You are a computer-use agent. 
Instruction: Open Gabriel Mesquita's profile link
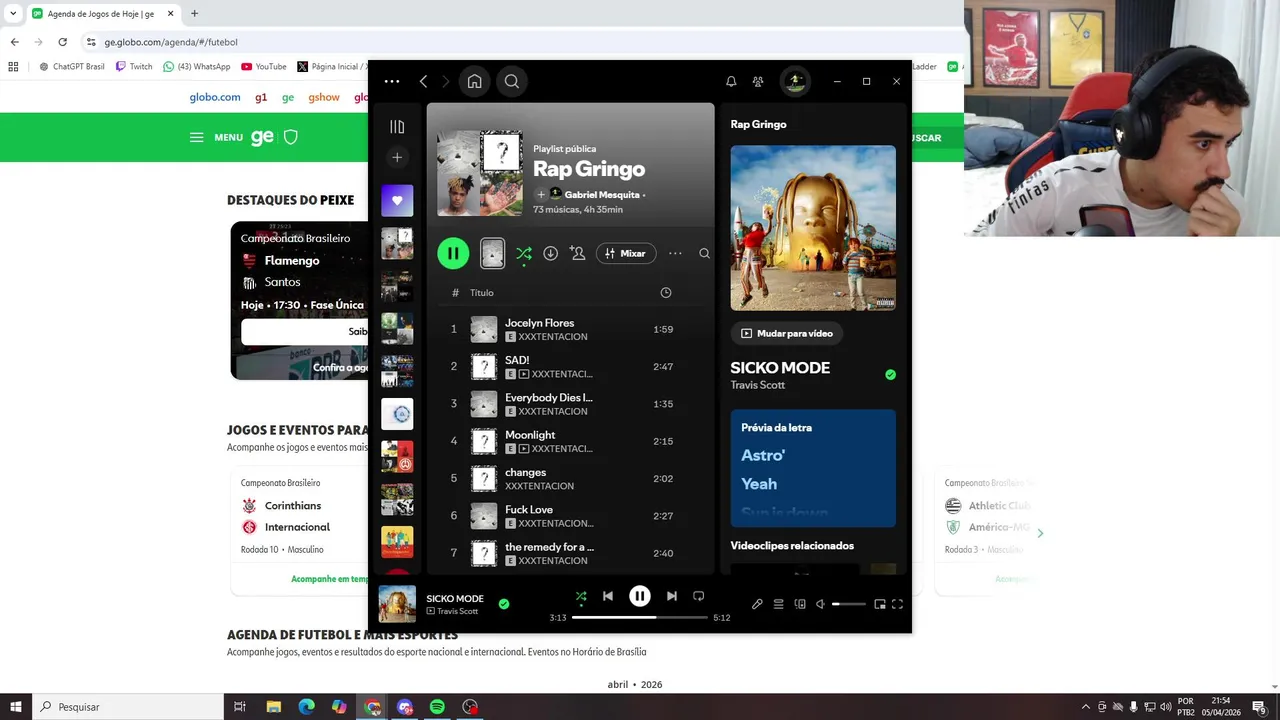[x=602, y=195]
